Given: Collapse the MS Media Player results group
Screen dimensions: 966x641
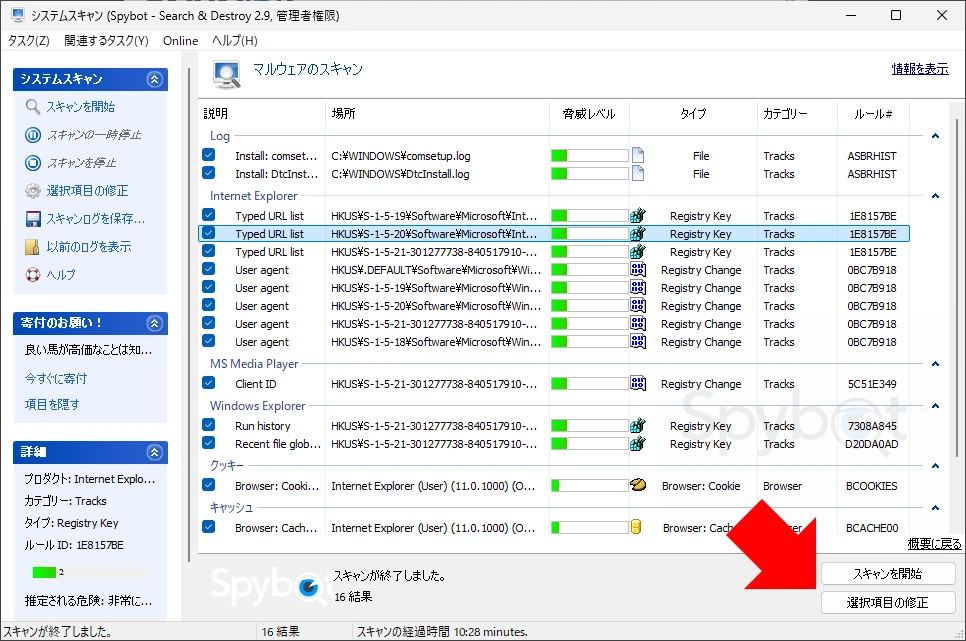Looking at the screenshot, I should pyautogui.click(x=935, y=364).
